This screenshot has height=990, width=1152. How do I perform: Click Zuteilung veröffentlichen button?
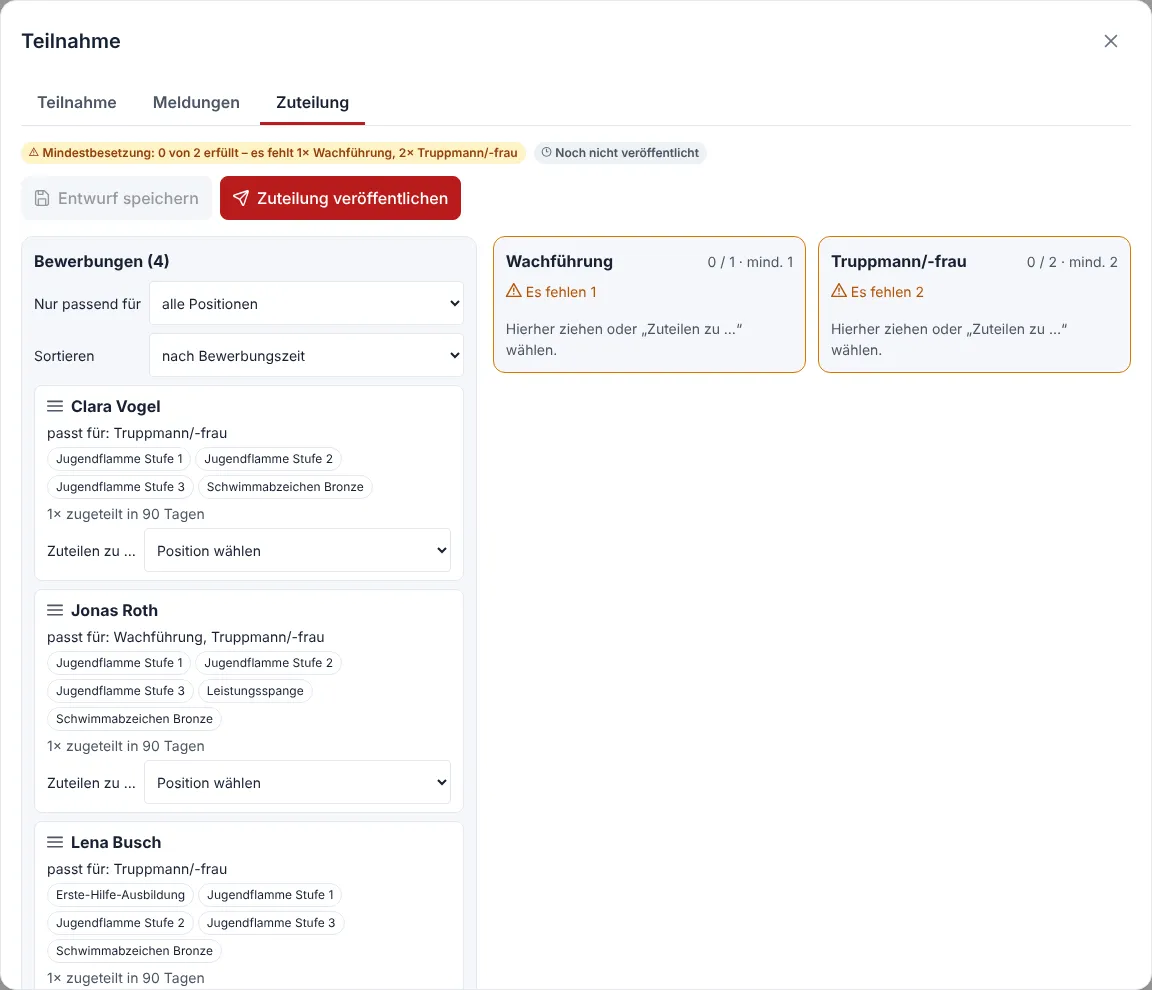340,198
